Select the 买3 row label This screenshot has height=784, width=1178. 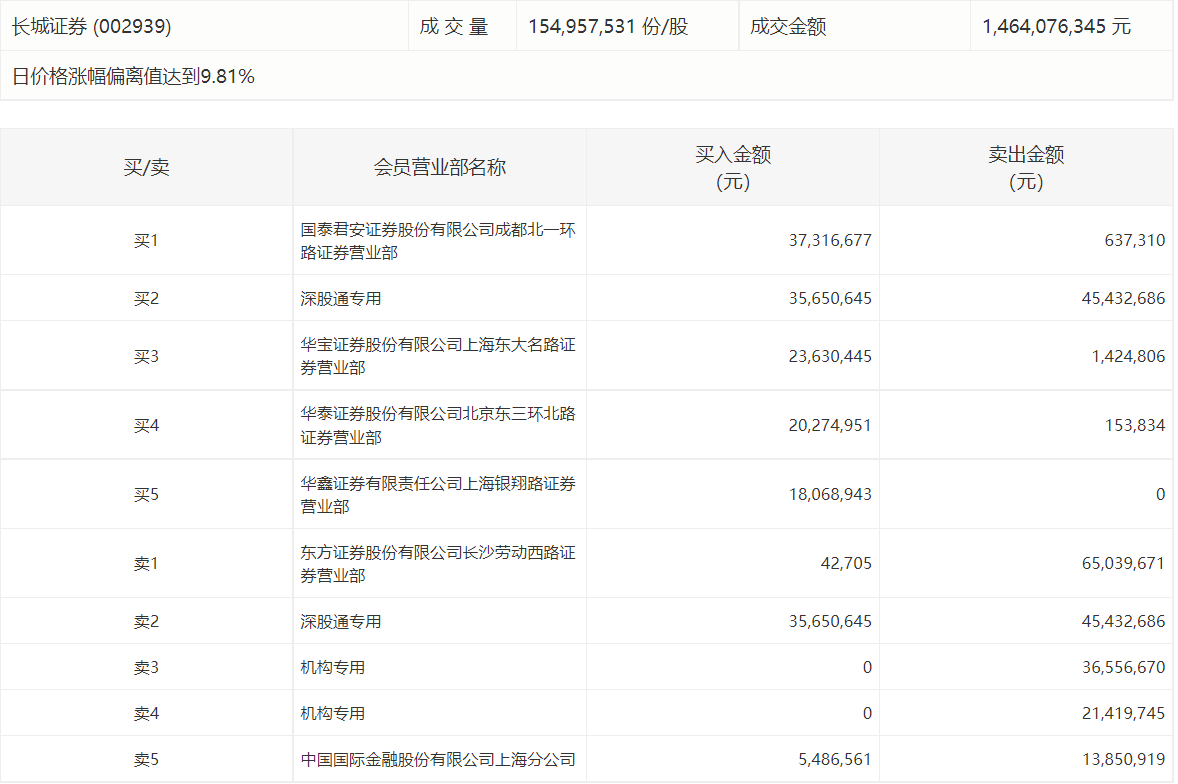pos(146,356)
